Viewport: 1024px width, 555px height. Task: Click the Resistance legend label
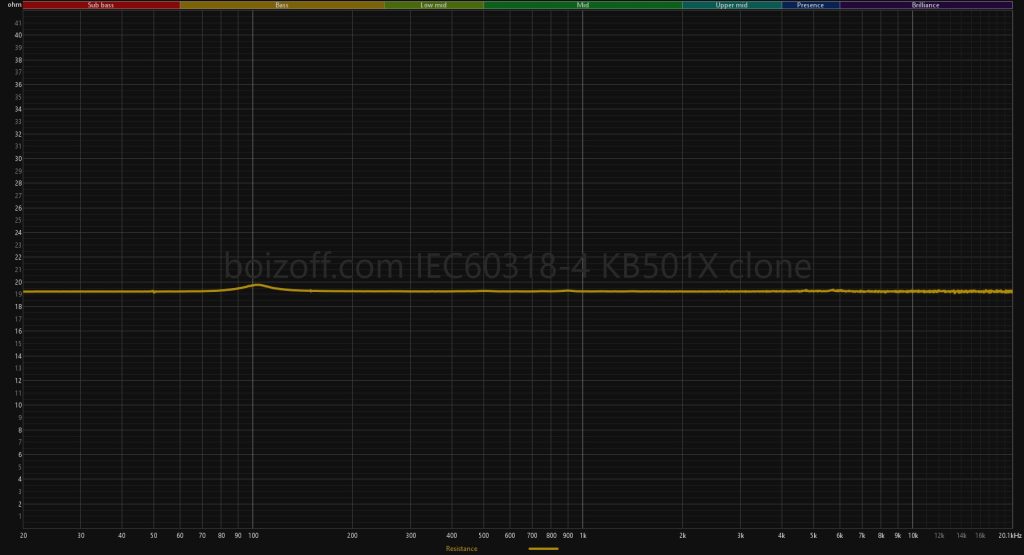pos(461,549)
